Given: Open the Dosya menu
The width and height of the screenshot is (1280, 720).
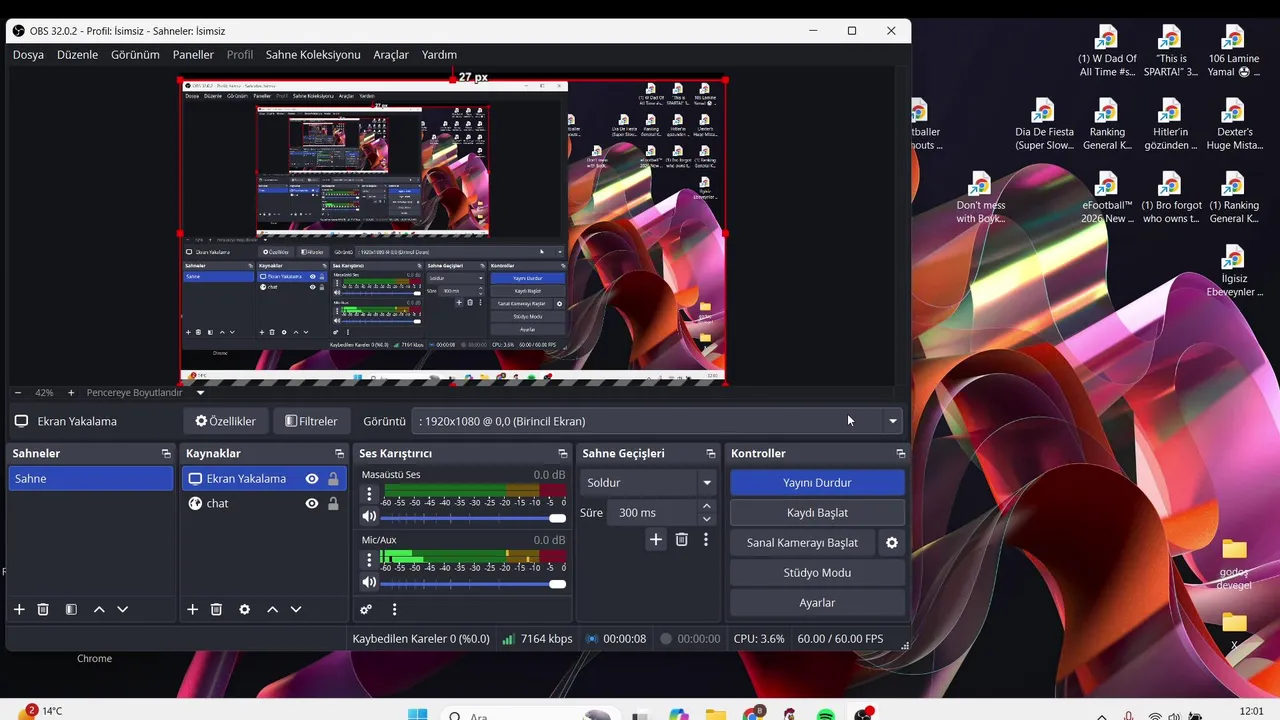Looking at the screenshot, I should [28, 55].
